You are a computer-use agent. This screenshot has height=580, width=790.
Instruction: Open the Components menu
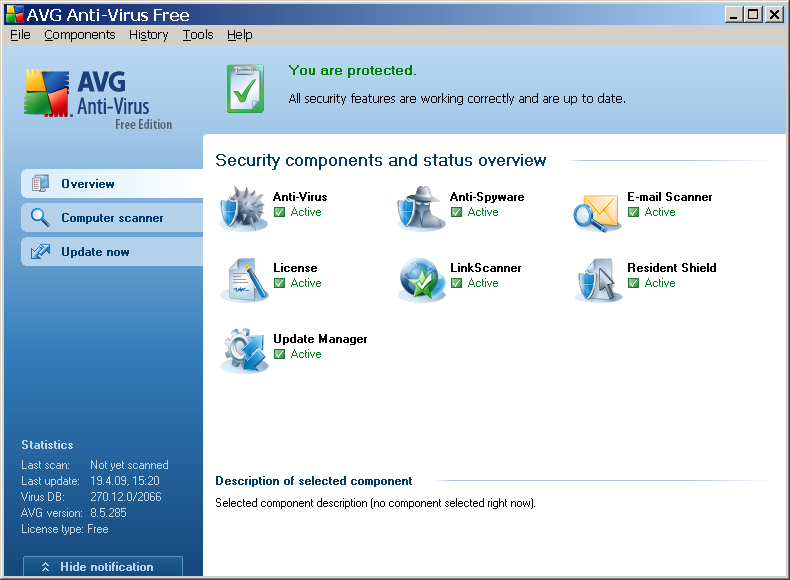point(80,35)
